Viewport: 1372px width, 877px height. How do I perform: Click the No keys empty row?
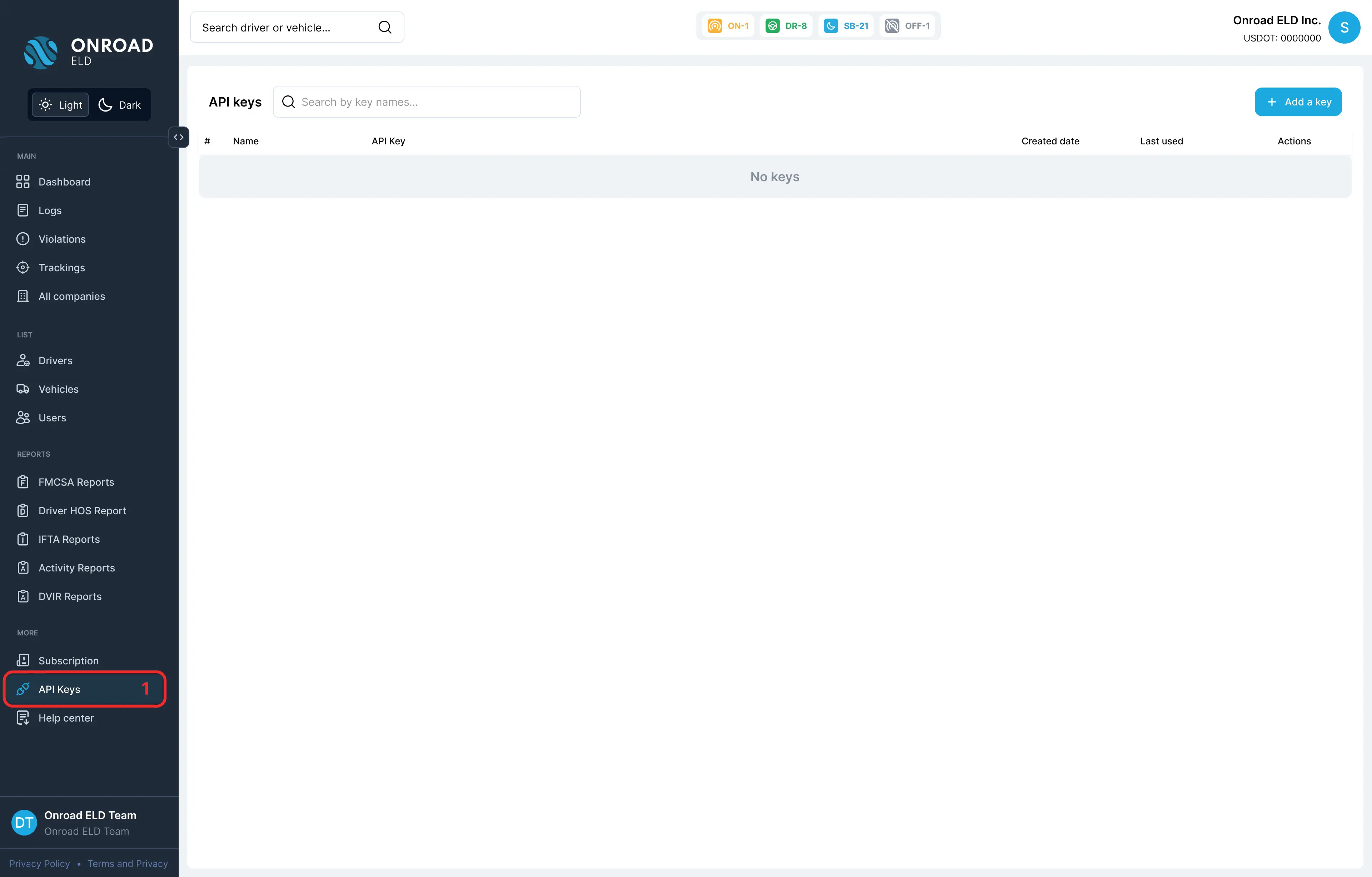point(775,177)
